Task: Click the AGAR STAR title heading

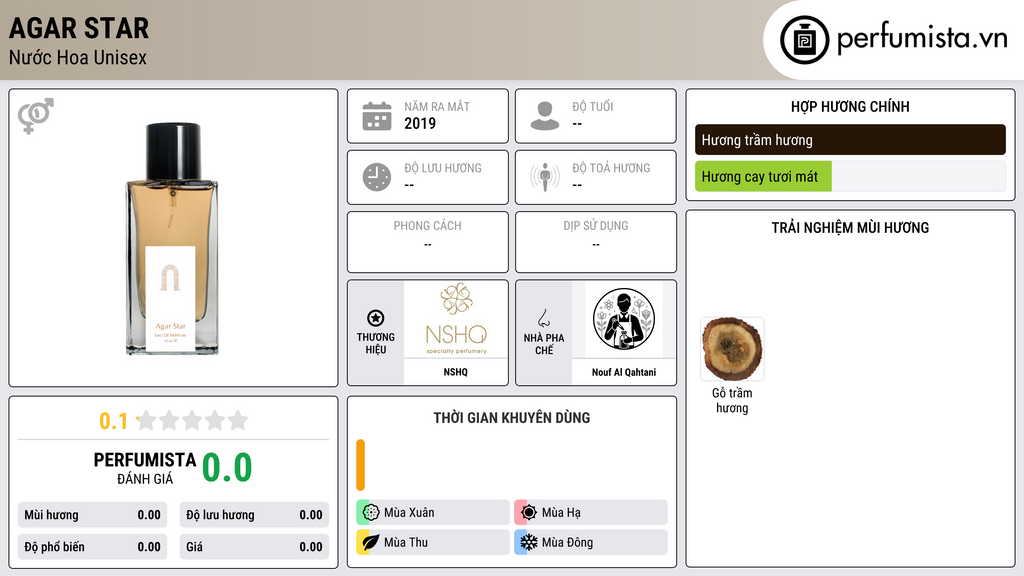Action: [79, 28]
